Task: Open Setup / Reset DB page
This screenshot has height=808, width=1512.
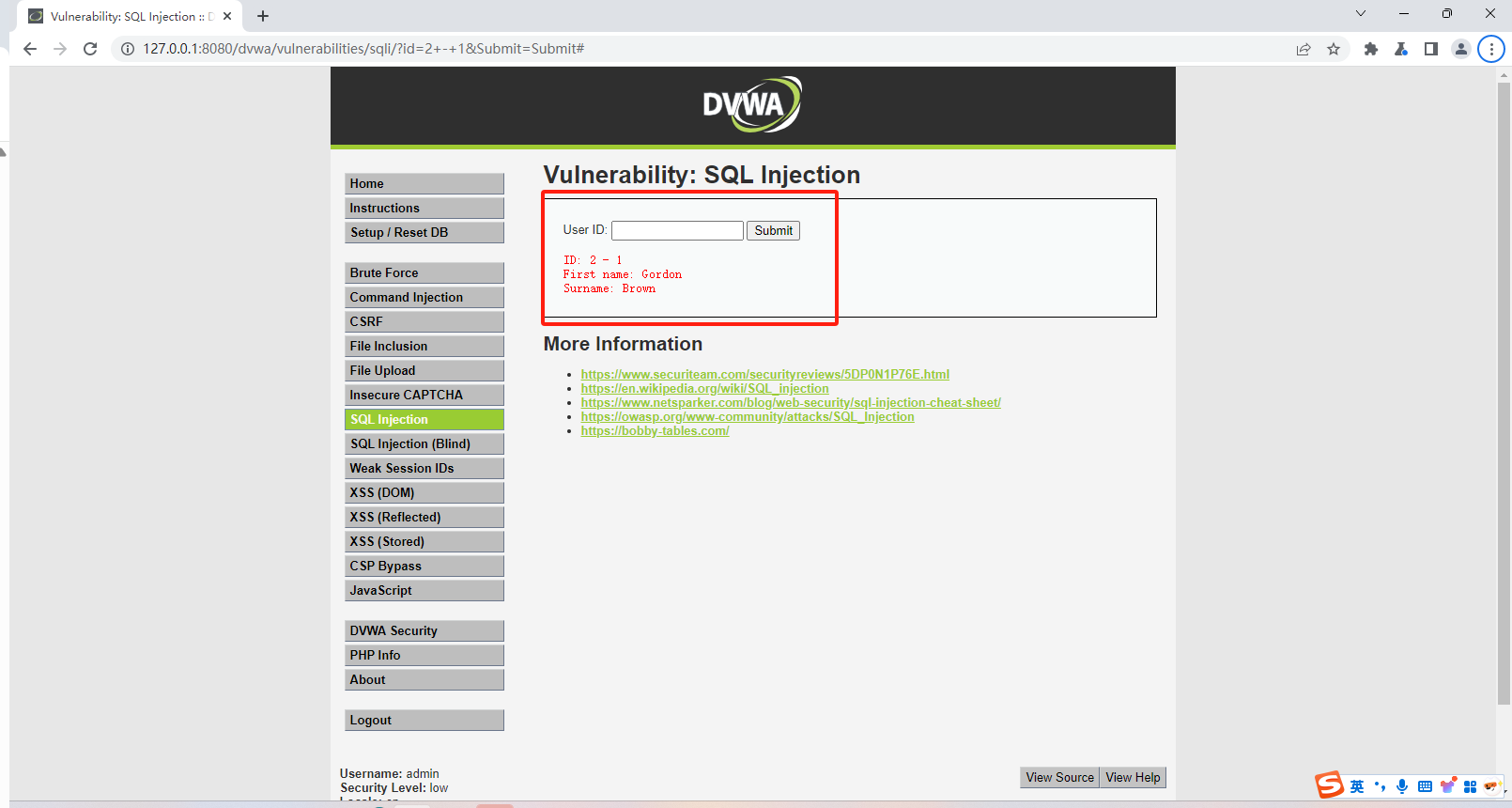Action: 424,232
